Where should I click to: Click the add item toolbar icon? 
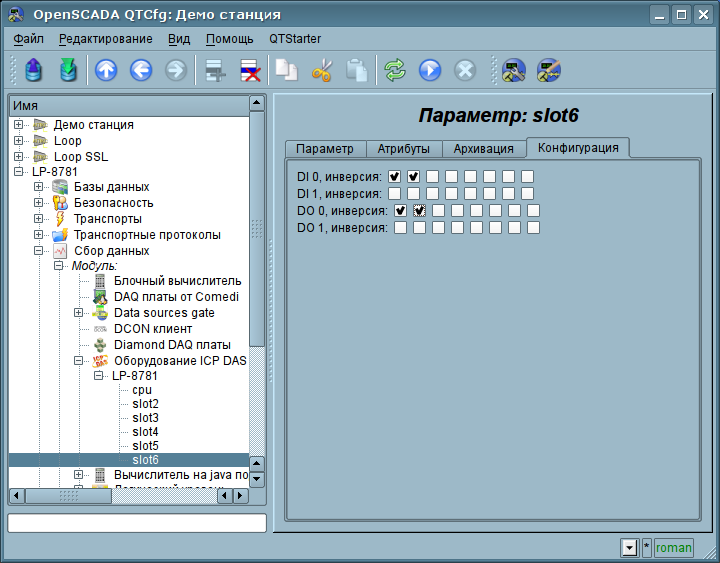(x=213, y=70)
